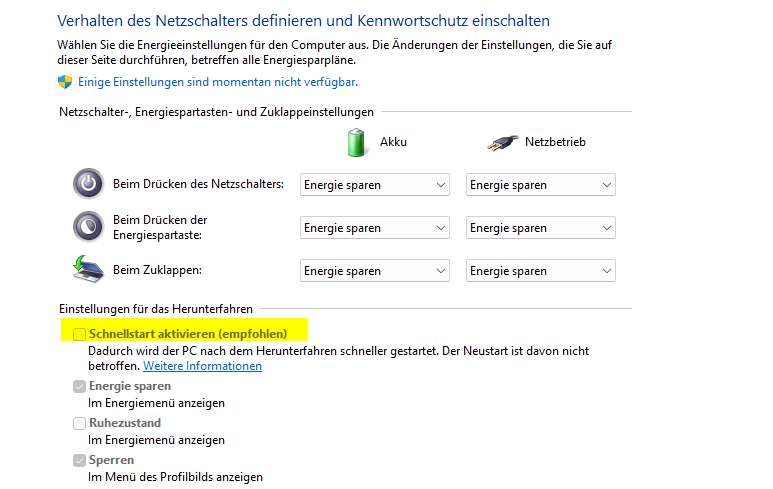Click the power button Netzschalter icon

click(88, 184)
